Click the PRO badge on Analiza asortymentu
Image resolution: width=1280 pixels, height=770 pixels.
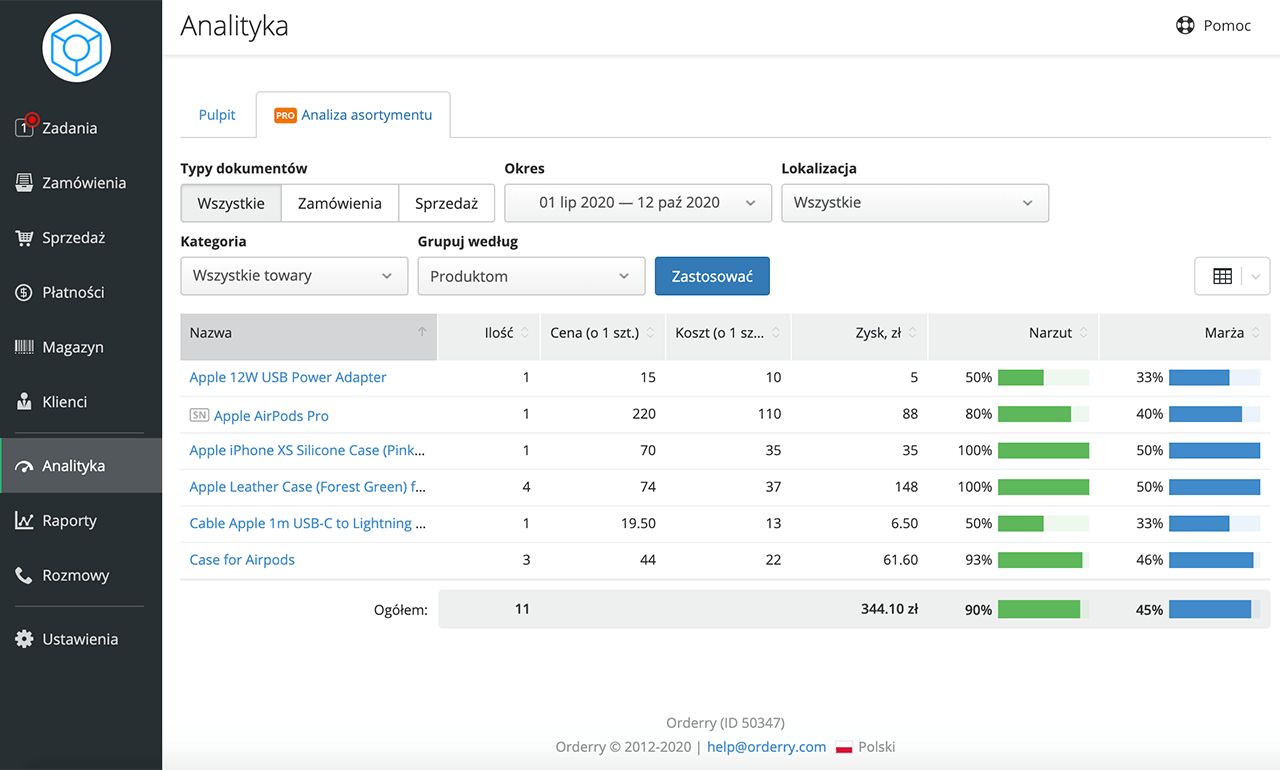pos(285,115)
